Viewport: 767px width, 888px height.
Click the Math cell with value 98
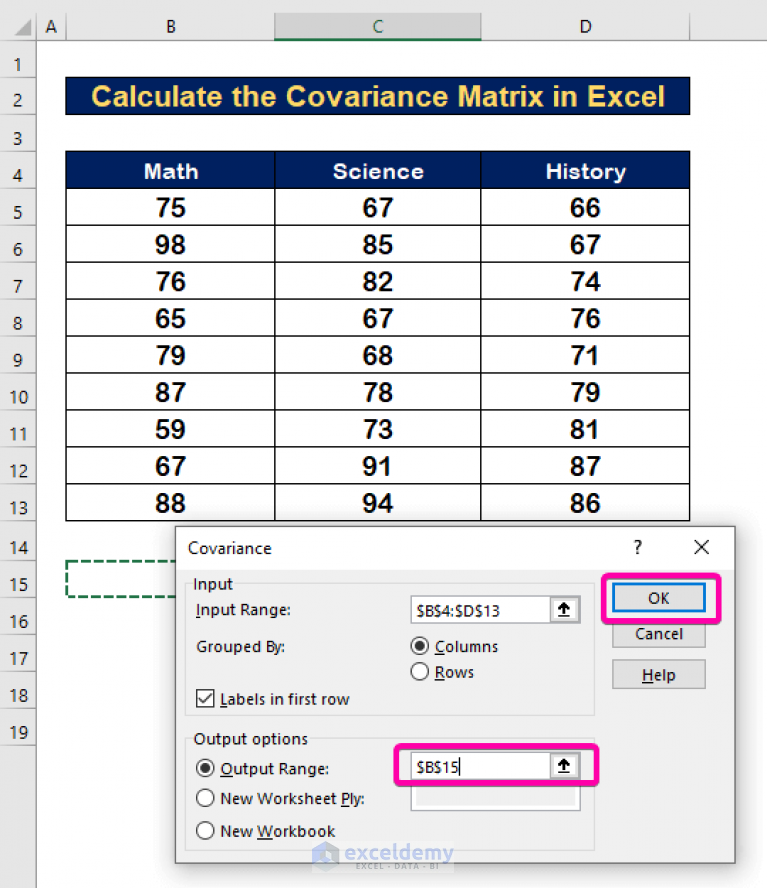[171, 244]
